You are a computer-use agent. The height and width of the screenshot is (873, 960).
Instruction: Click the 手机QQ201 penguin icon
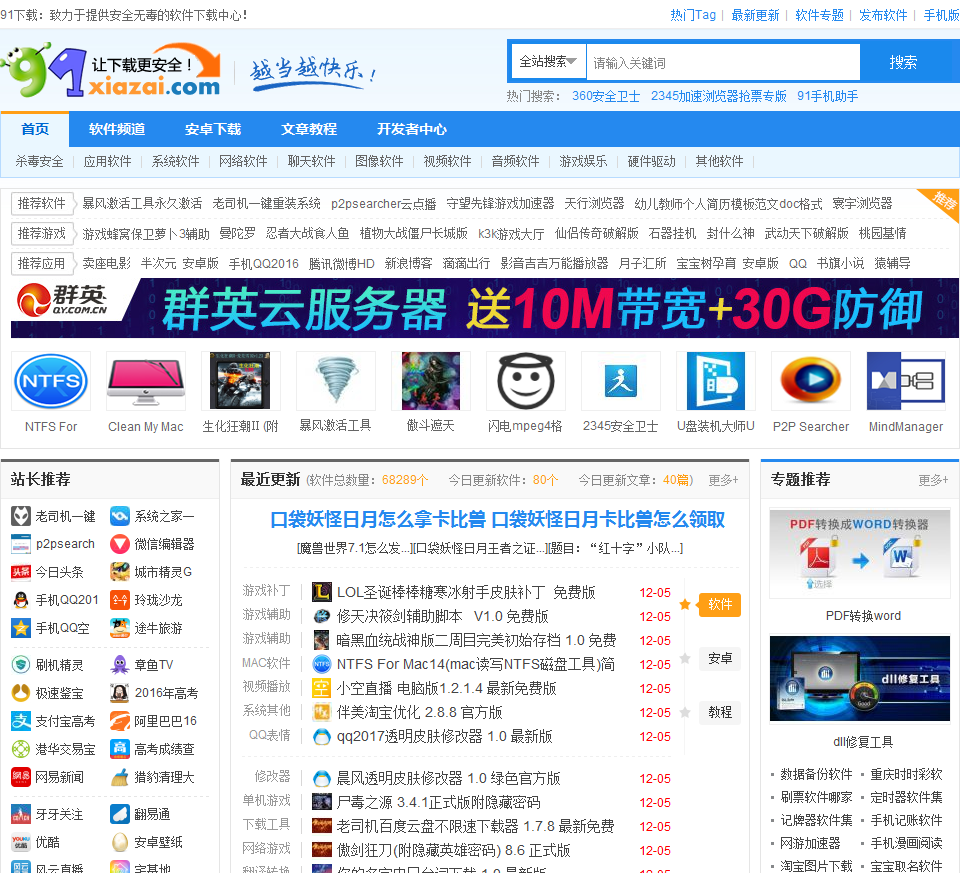pos(21,600)
